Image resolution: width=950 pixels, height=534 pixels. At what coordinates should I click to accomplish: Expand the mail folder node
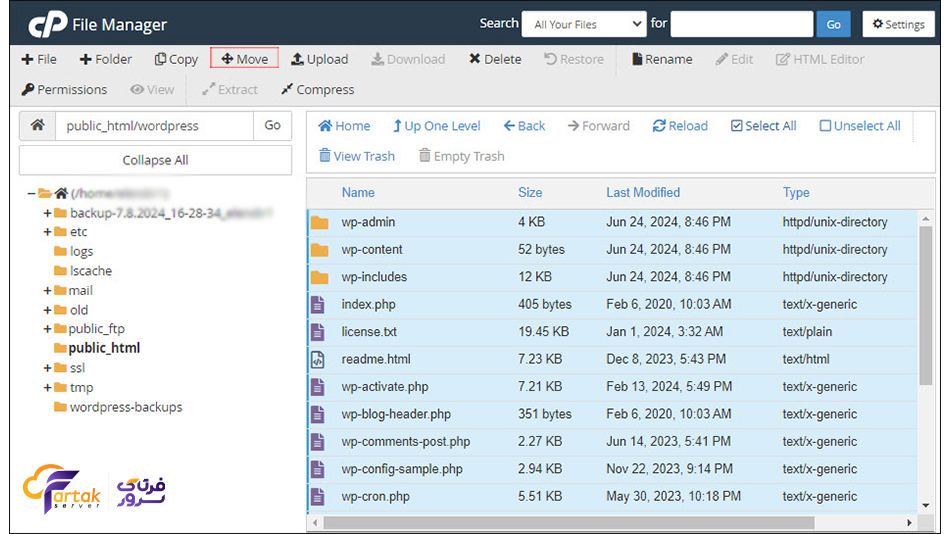[47, 291]
